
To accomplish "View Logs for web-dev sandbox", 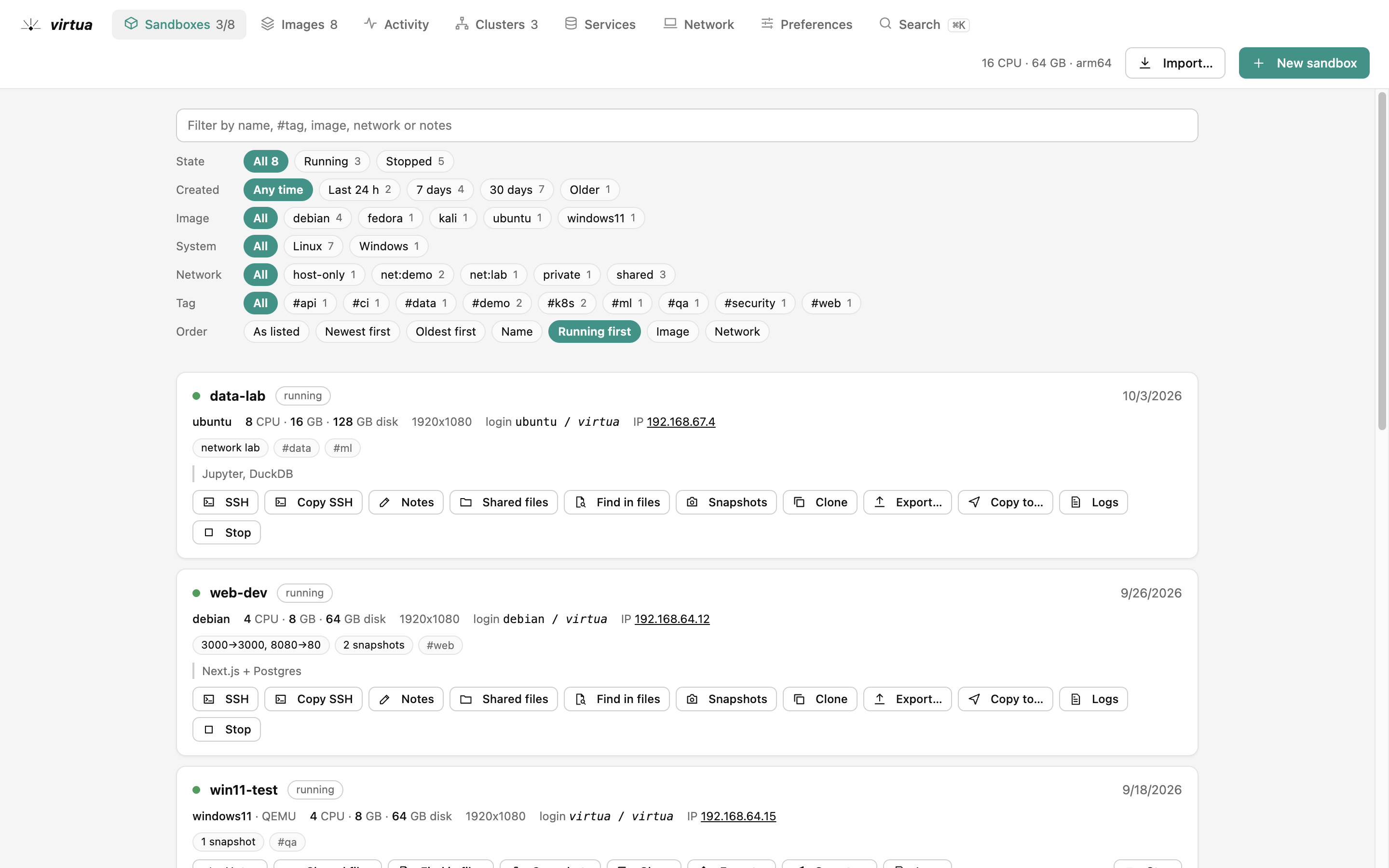I will tap(1093, 699).
